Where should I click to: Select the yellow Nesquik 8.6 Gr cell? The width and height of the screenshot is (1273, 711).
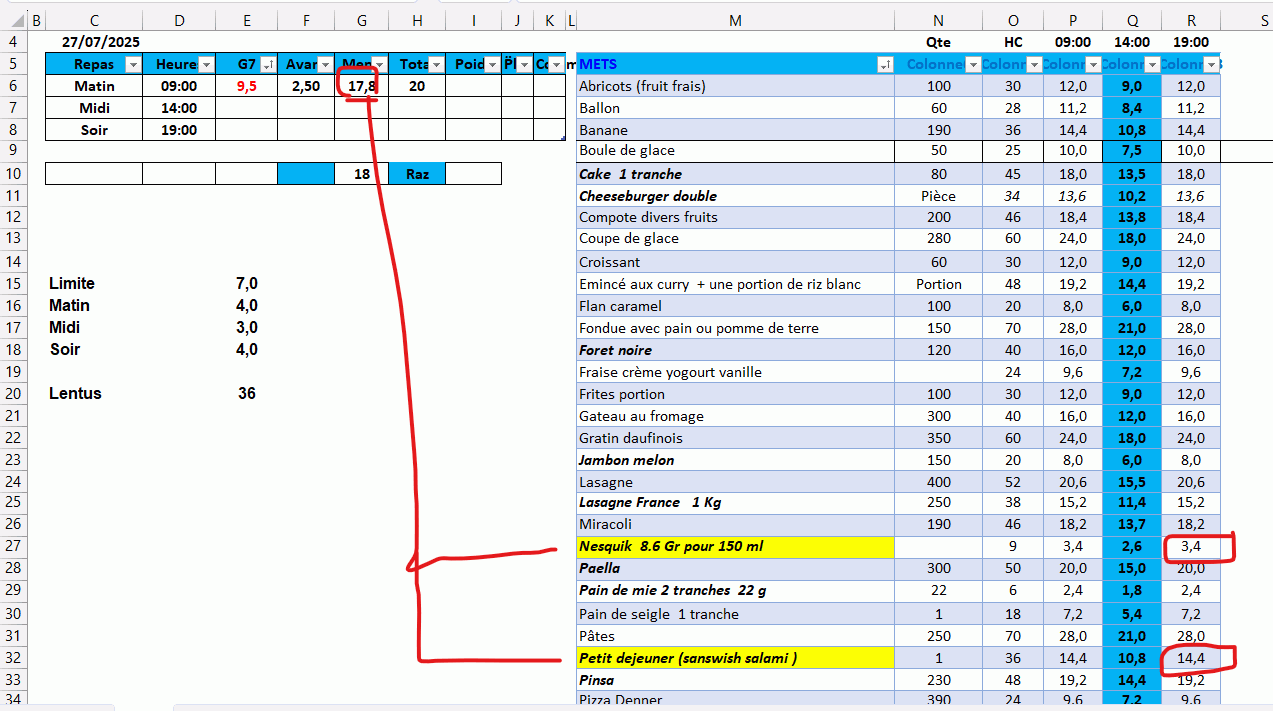pos(735,547)
